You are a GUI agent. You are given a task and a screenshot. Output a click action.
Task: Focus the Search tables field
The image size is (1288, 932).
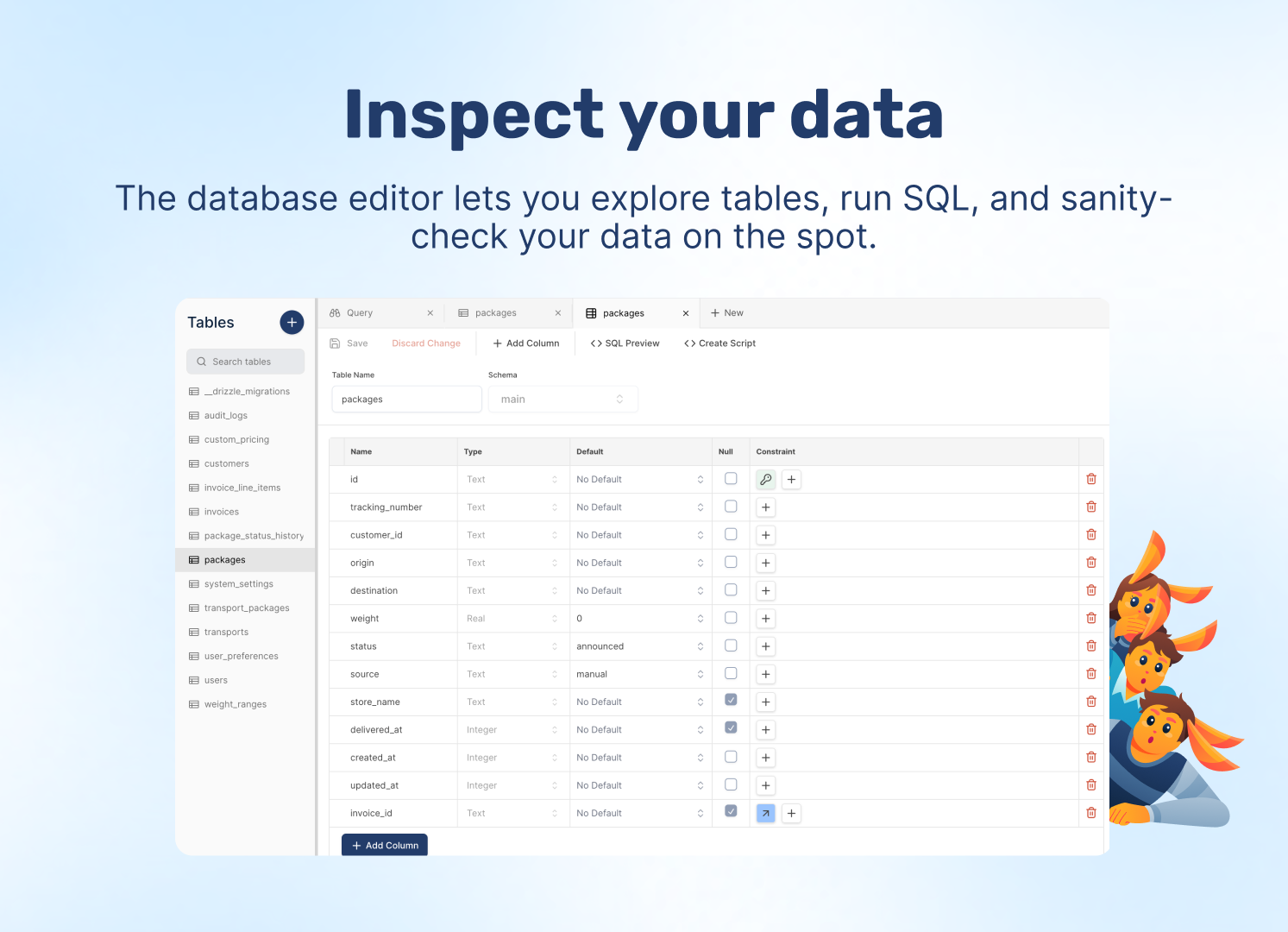[246, 362]
